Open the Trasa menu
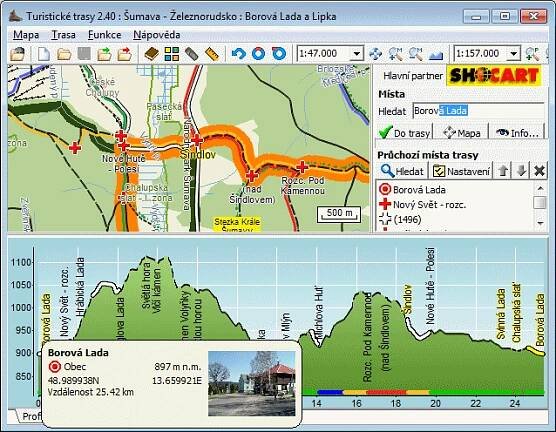This screenshot has width=556, height=432. [x=63, y=35]
